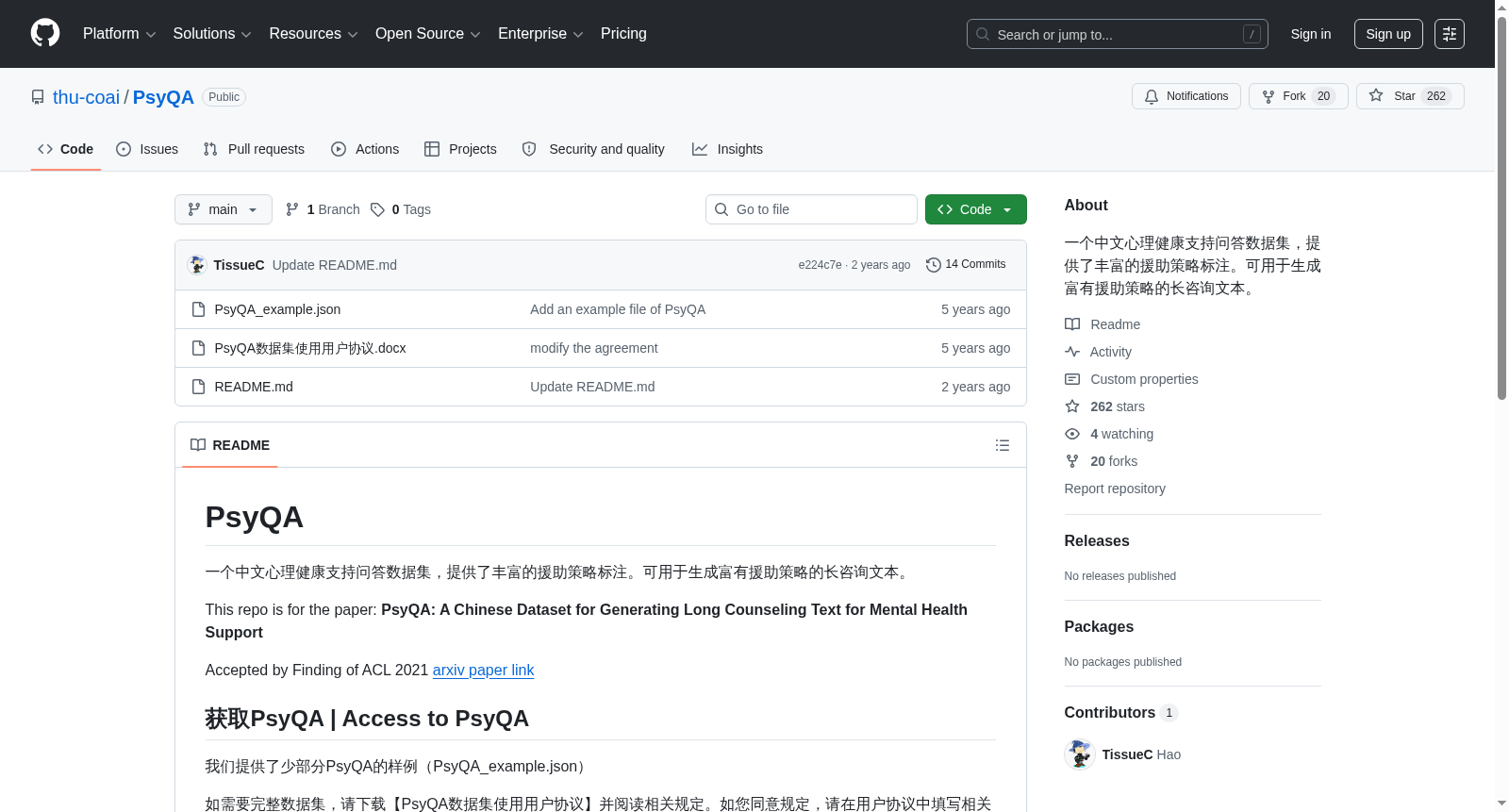Click TissueC avatar in commit bar
1509x812 pixels.
point(197,265)
